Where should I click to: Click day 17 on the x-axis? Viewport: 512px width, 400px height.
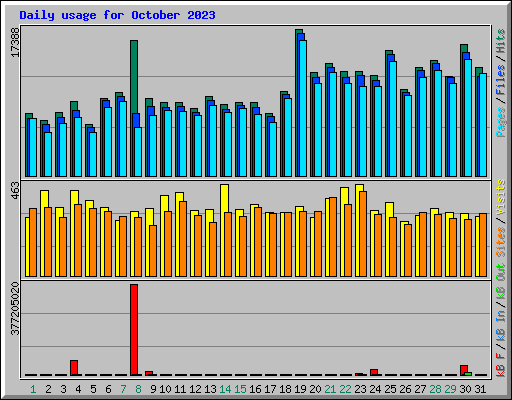click(270, 389)
